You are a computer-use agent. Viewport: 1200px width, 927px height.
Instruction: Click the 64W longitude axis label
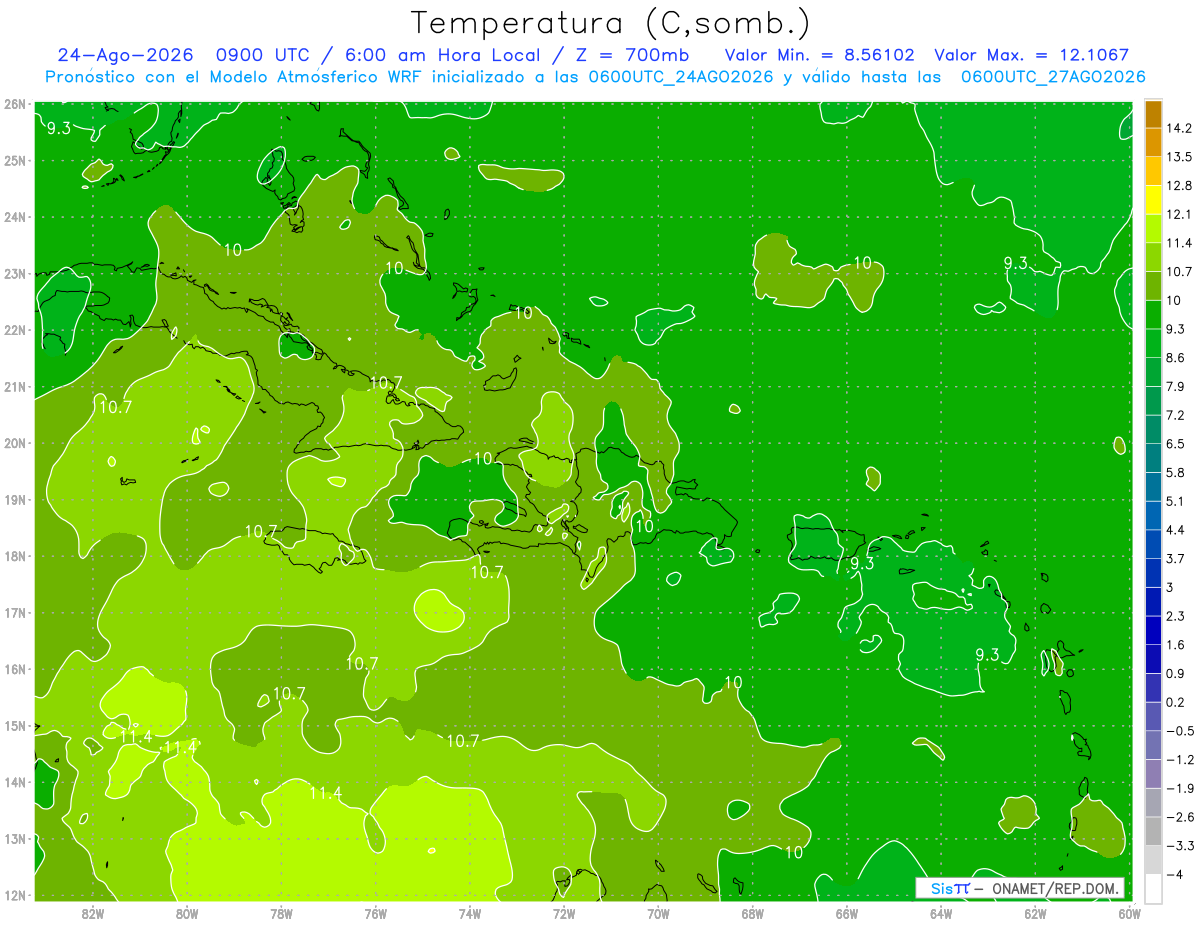(941, 913)
